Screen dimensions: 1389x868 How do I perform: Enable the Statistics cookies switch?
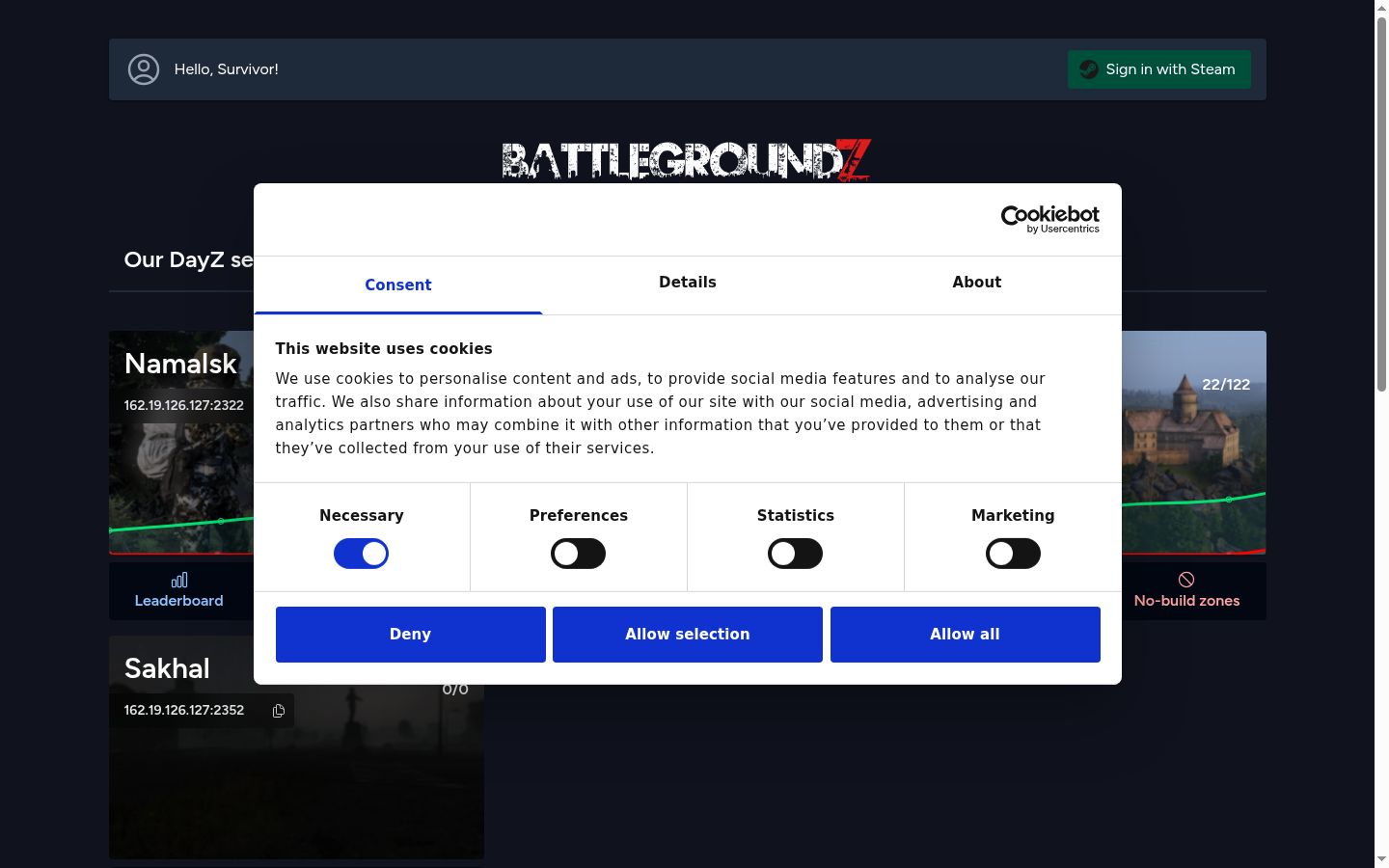[796, 554]
